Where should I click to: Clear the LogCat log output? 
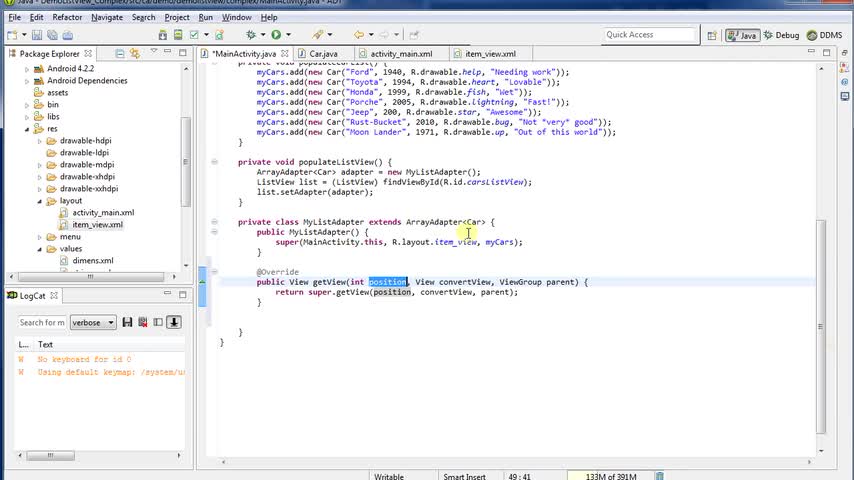143,322
